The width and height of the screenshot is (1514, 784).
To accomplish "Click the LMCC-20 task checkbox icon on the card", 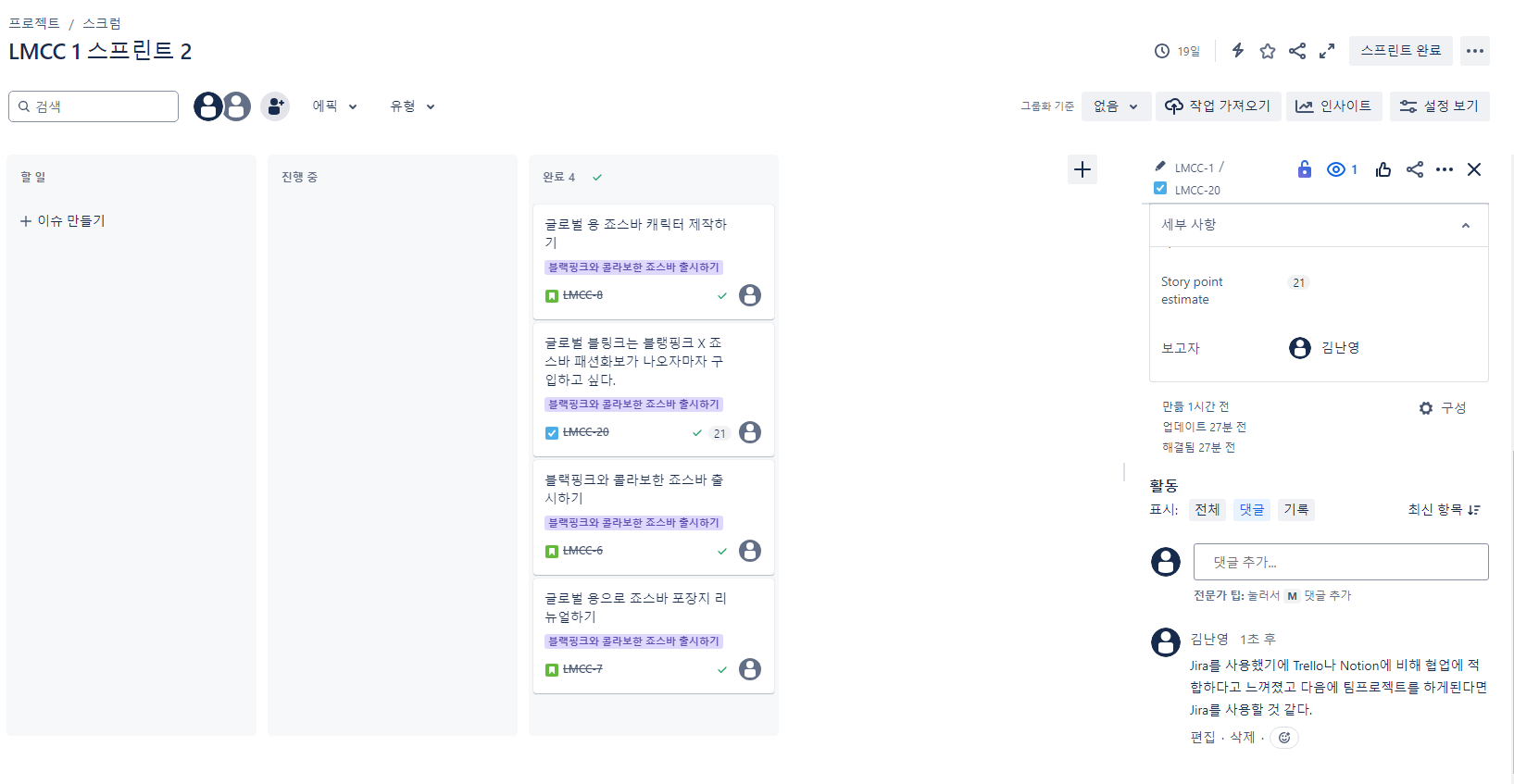I will coord(552,432).
